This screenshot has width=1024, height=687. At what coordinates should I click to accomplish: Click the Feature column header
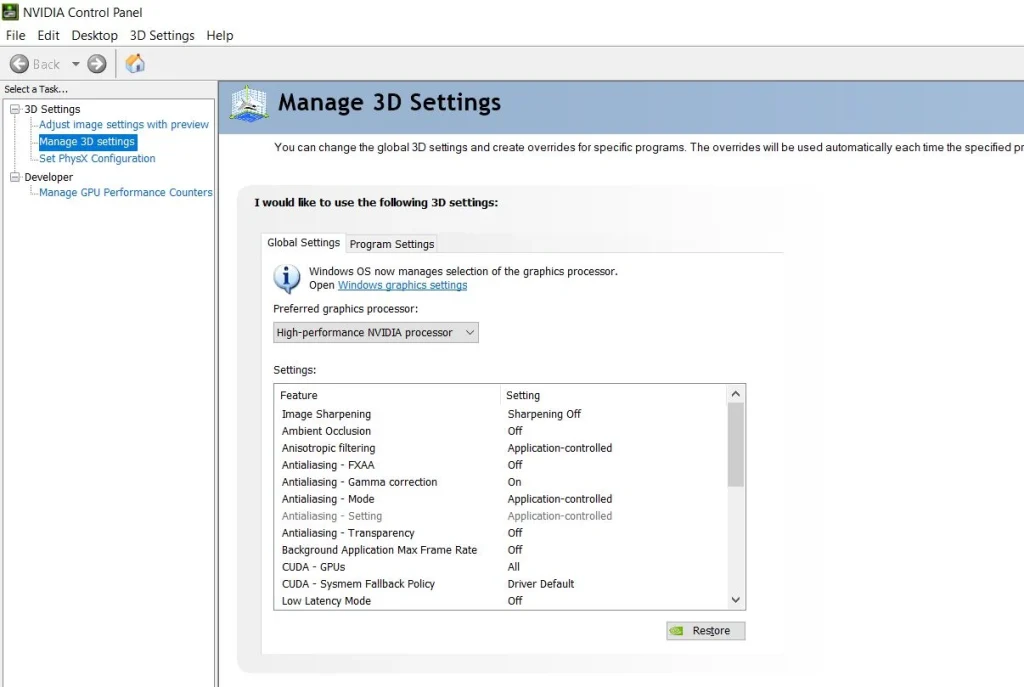388,395
